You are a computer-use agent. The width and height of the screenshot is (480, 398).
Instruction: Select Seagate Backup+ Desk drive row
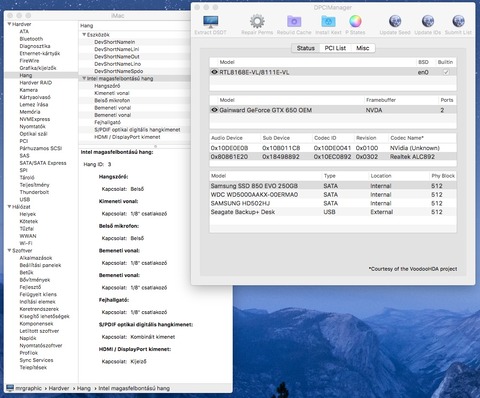click(x=333, y=212)
